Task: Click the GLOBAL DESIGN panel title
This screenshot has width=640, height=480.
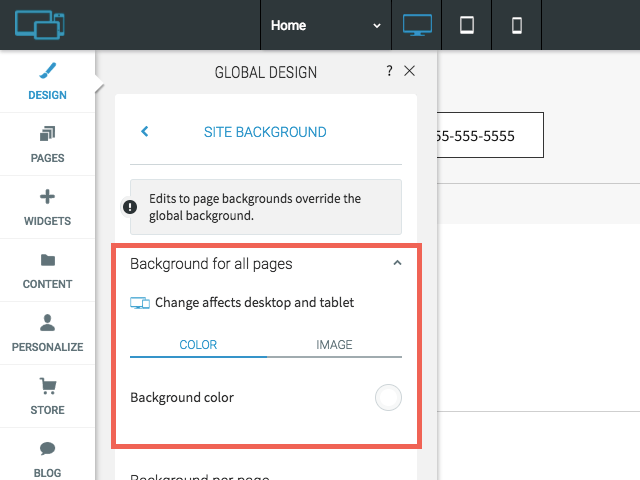Action: [x=266, y=72]
